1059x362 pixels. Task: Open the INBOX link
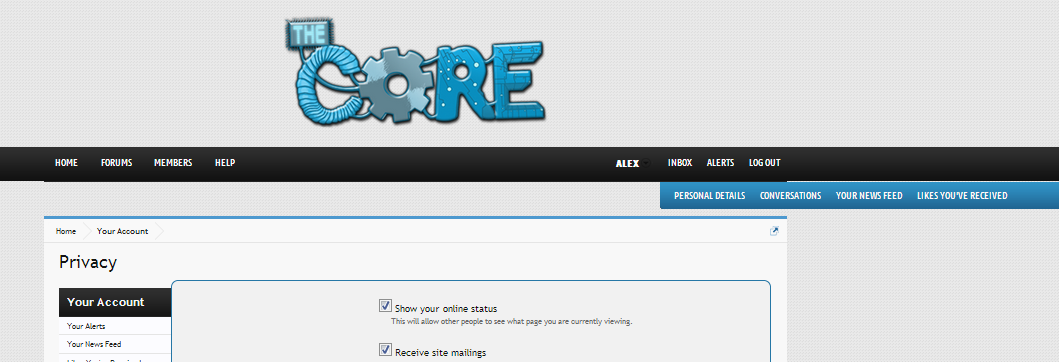[680, 163]
